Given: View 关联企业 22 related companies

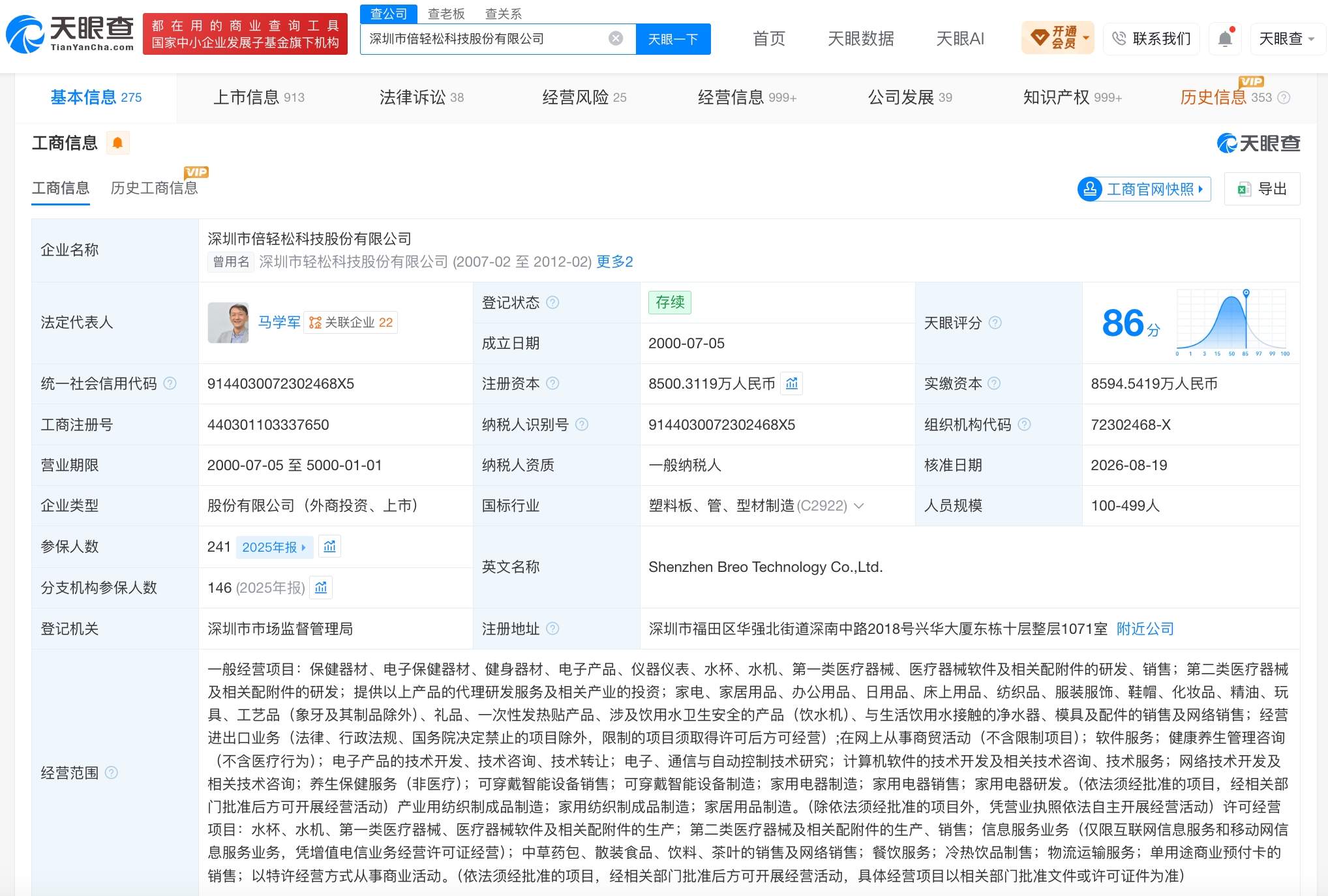Looking at the screenshot, I should (x=351, y=322).
